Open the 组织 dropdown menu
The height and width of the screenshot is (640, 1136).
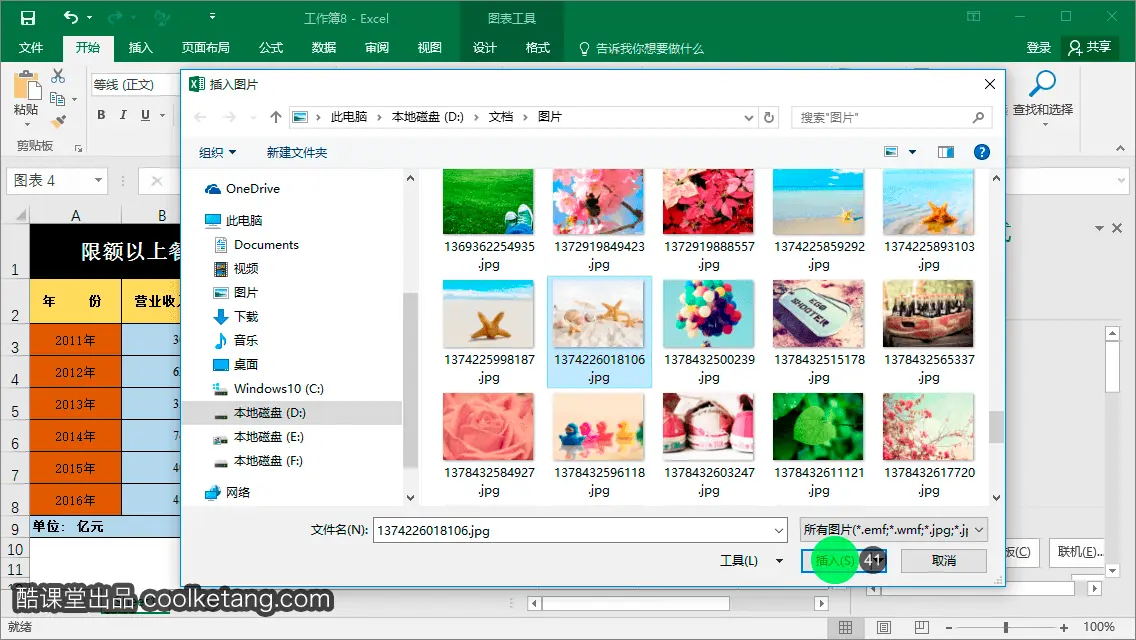pyautogui.click(x=217, y=153)
